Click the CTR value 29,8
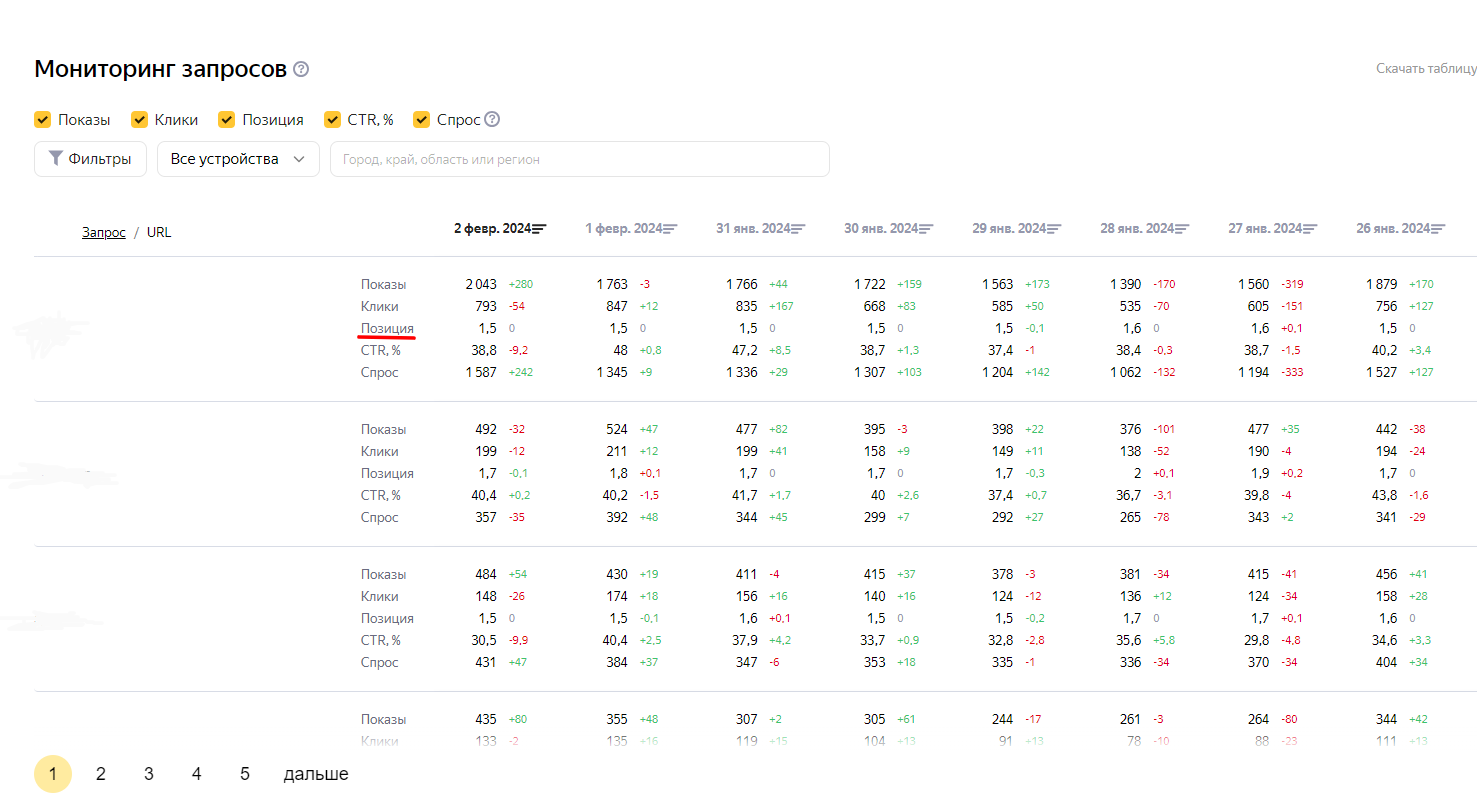 (x=1257, y=641)
